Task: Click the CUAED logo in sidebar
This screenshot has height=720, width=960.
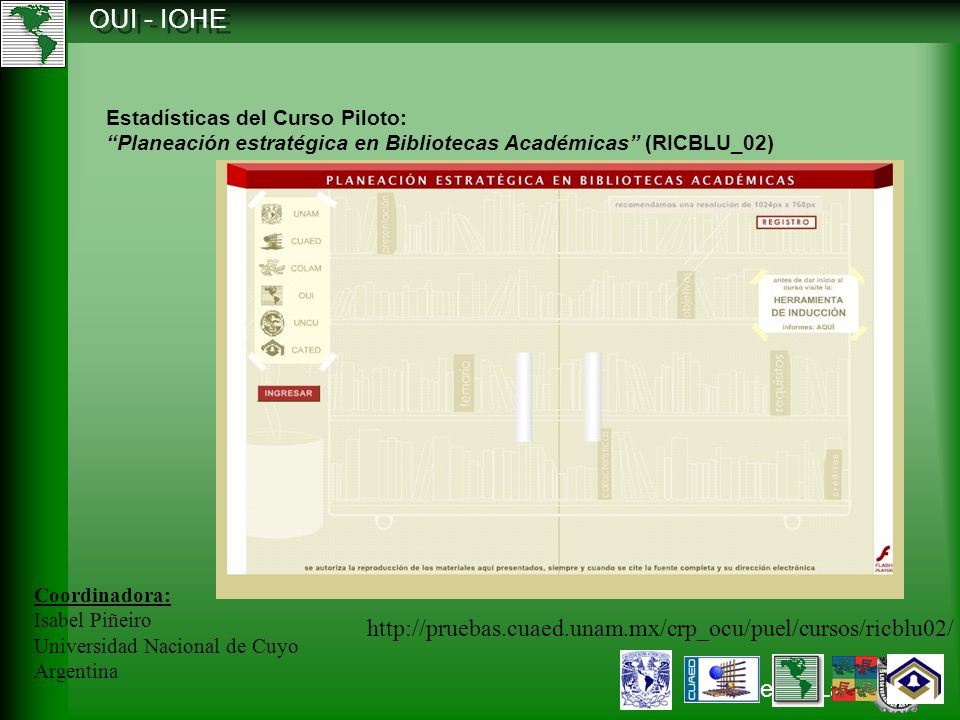Action: pos(271,241)
